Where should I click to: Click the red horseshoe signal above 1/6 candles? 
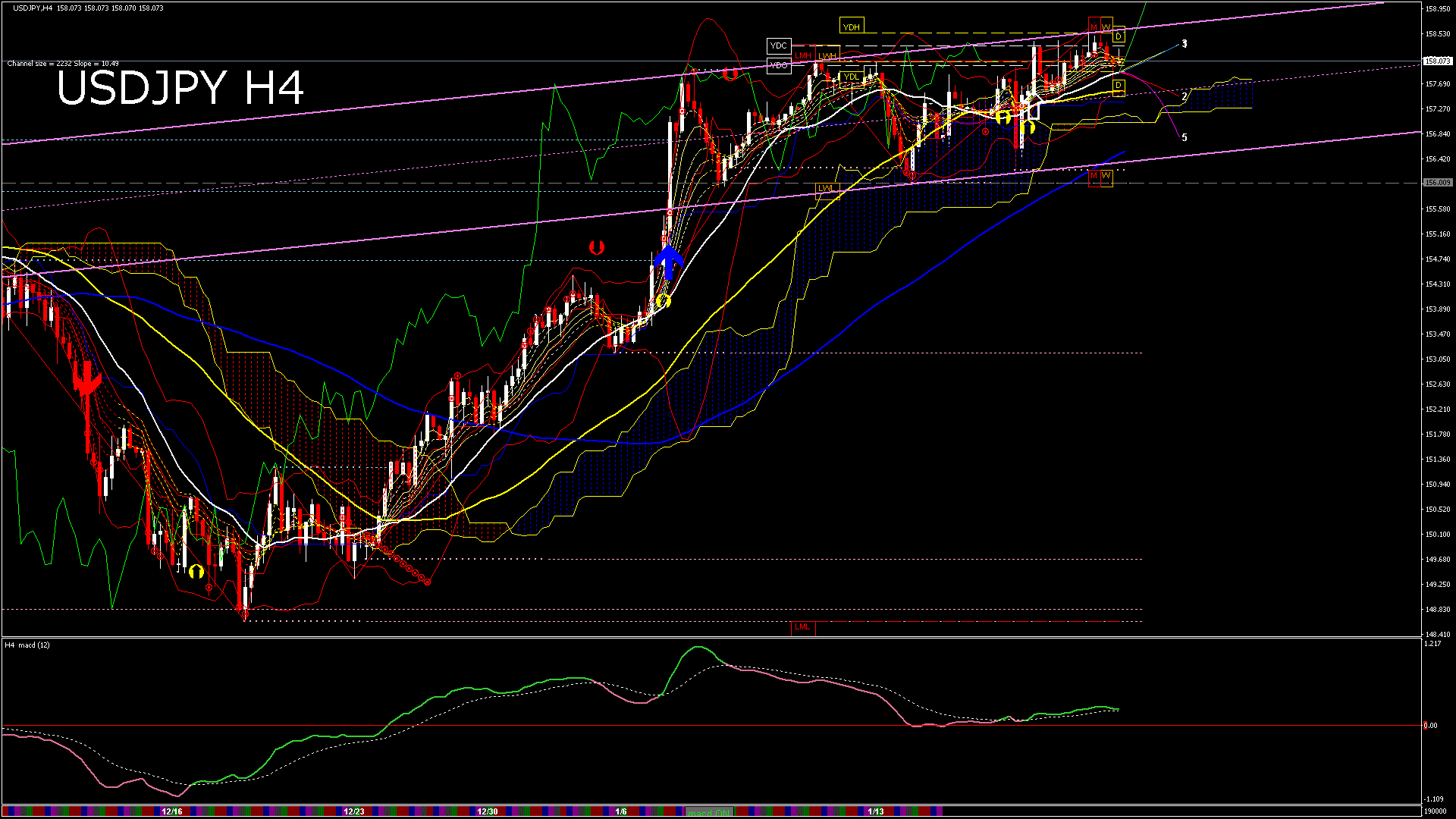point(596,247)
